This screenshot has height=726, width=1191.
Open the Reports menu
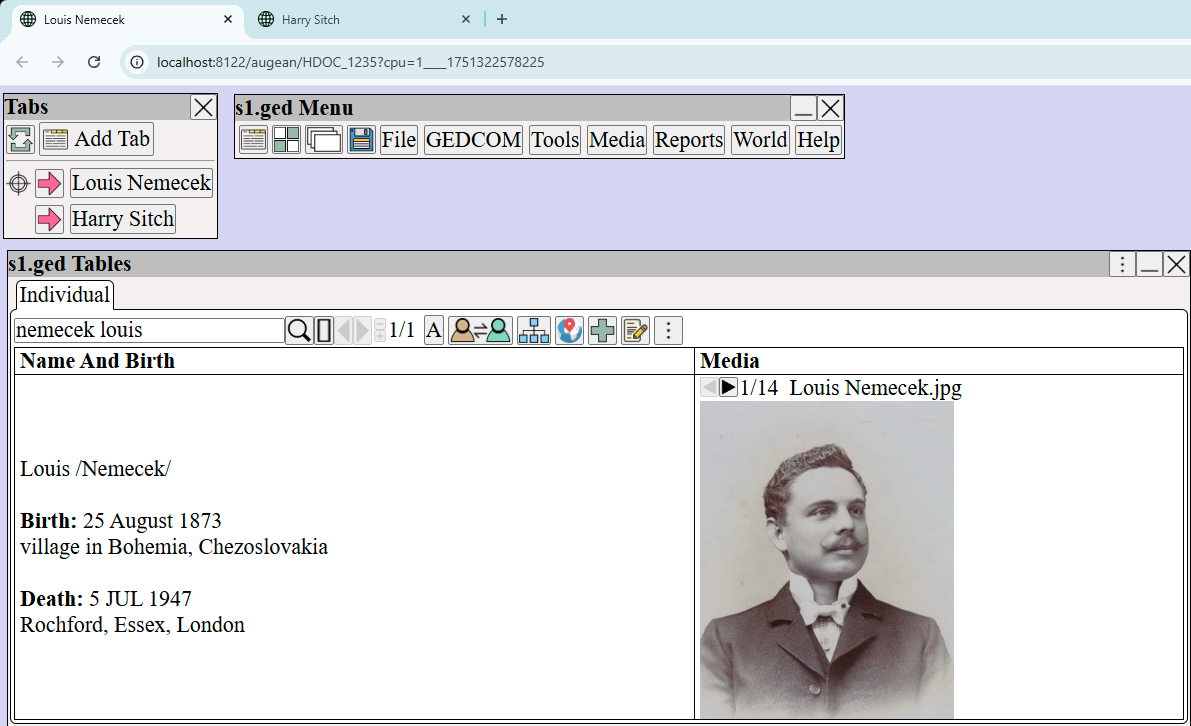click(689, 140)
